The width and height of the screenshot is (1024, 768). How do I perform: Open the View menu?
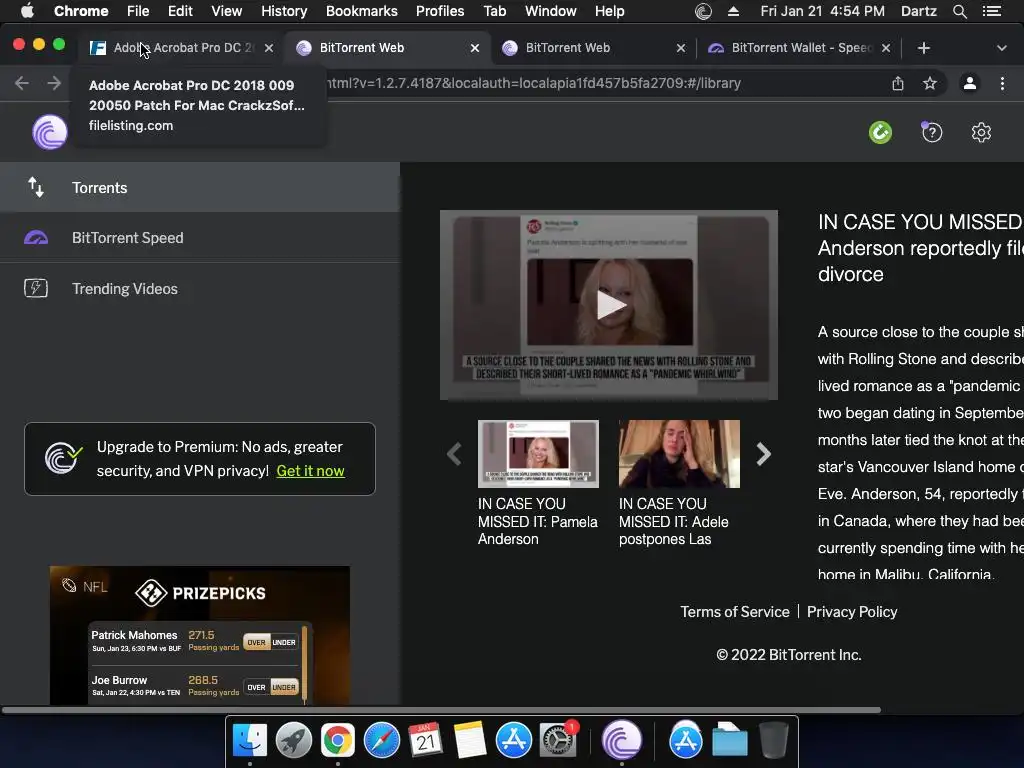[x=227, y=11]
